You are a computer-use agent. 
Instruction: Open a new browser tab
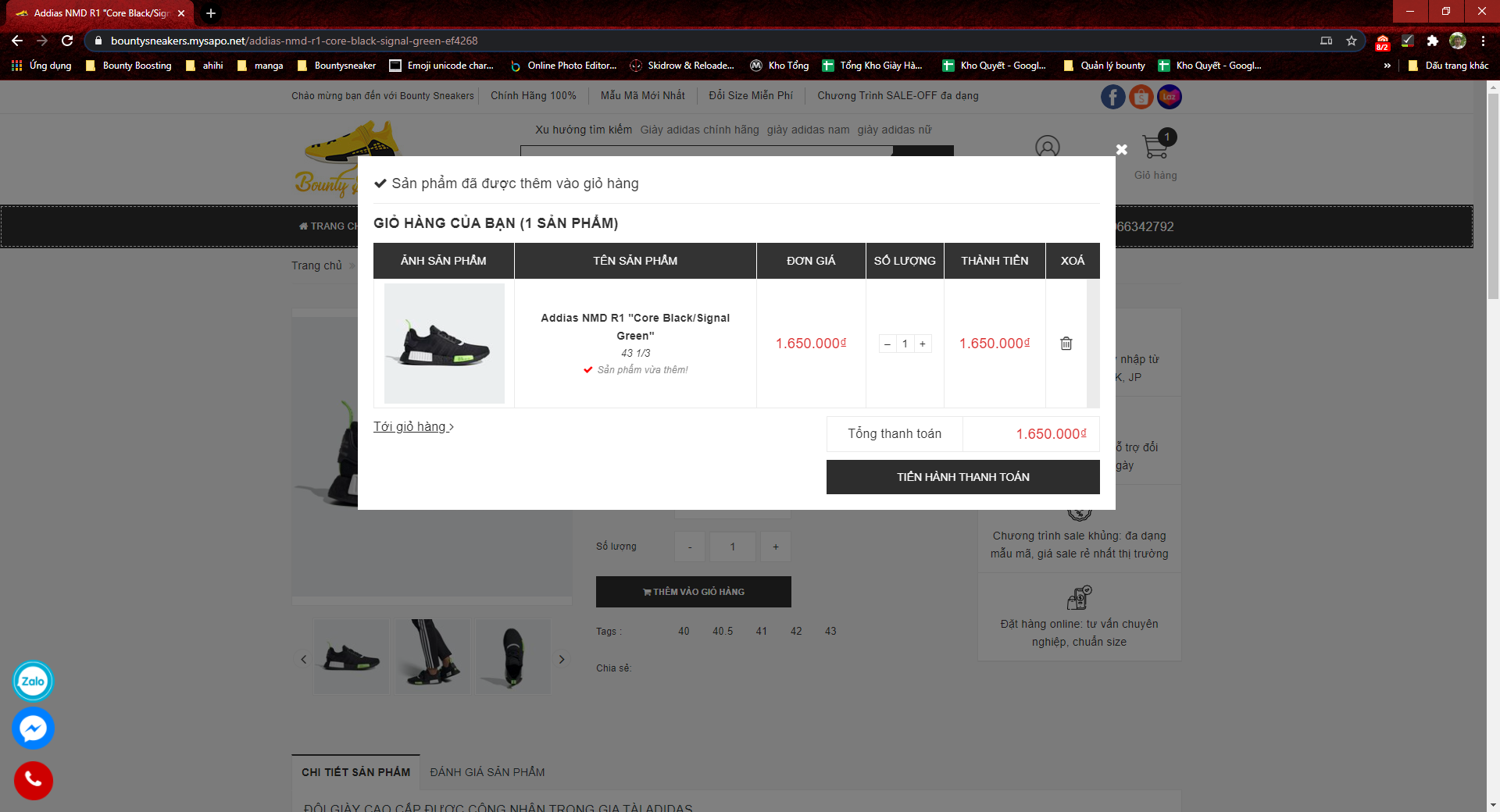211,13
